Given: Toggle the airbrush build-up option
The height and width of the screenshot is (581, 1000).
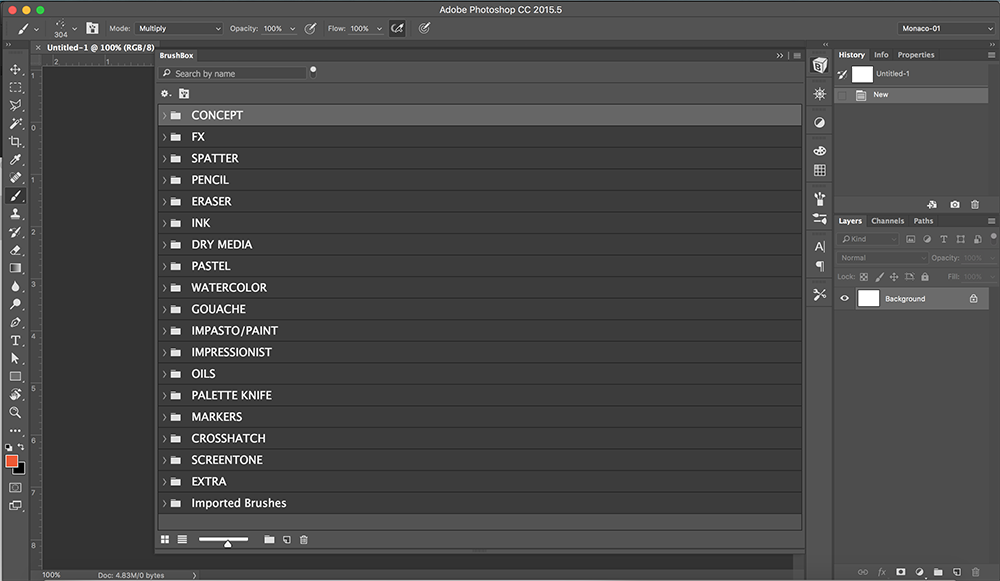Looking at the screenshot, I should [397, 29].
